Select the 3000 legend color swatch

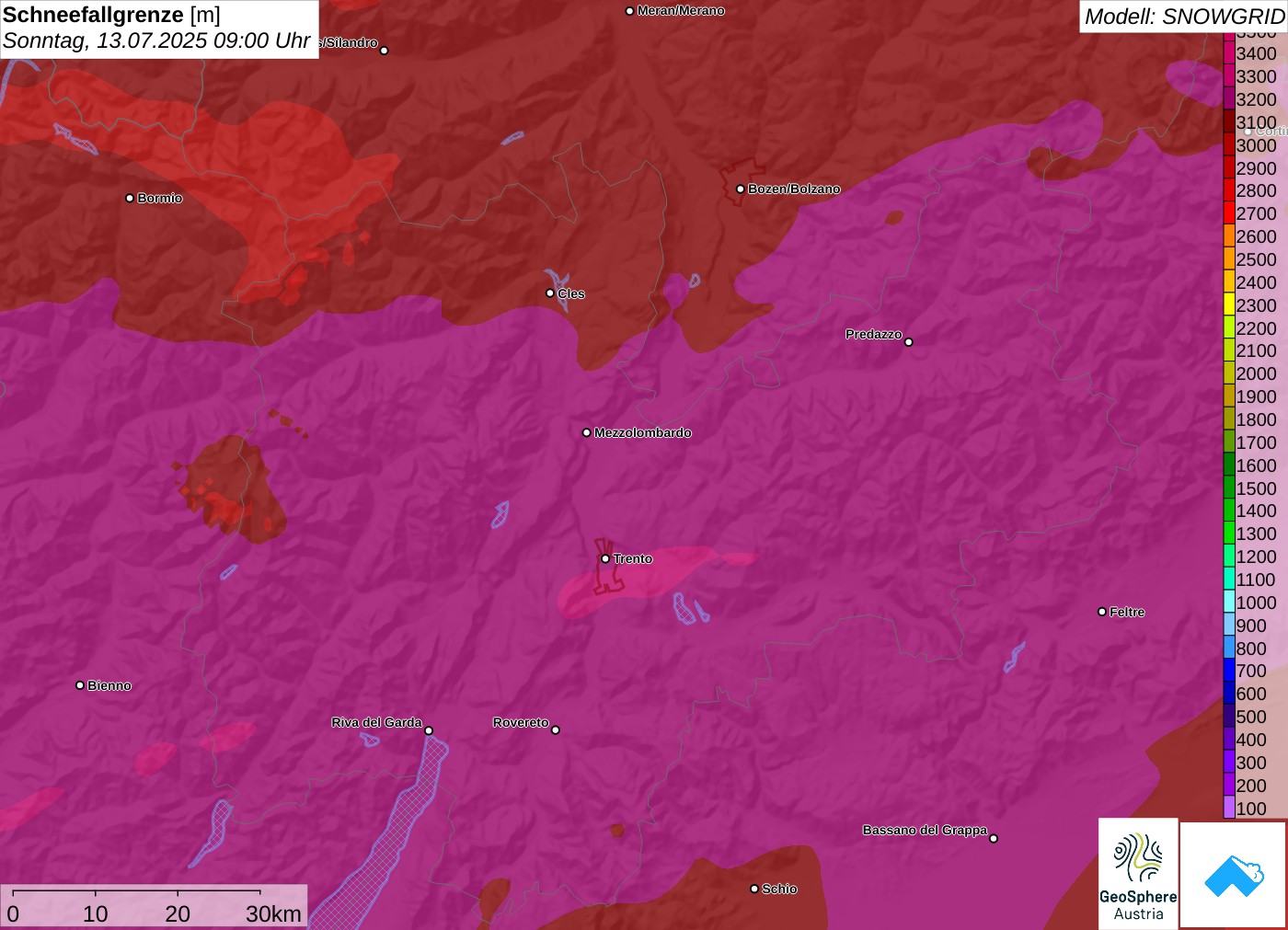pos(1229,144)
